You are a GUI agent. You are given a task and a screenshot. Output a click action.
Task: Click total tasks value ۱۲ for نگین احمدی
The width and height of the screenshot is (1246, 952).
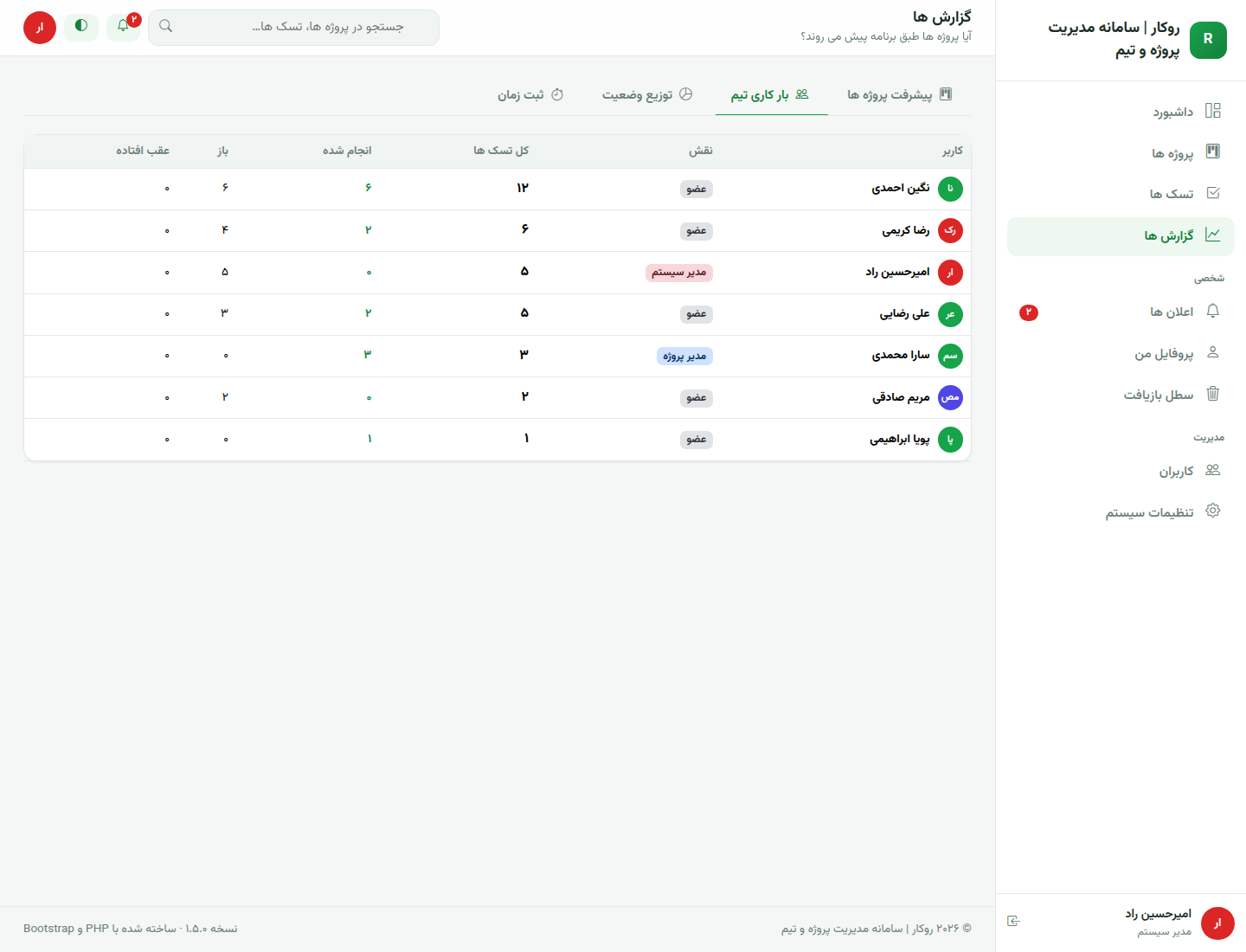pyautogui.click(x=523, y=188)
